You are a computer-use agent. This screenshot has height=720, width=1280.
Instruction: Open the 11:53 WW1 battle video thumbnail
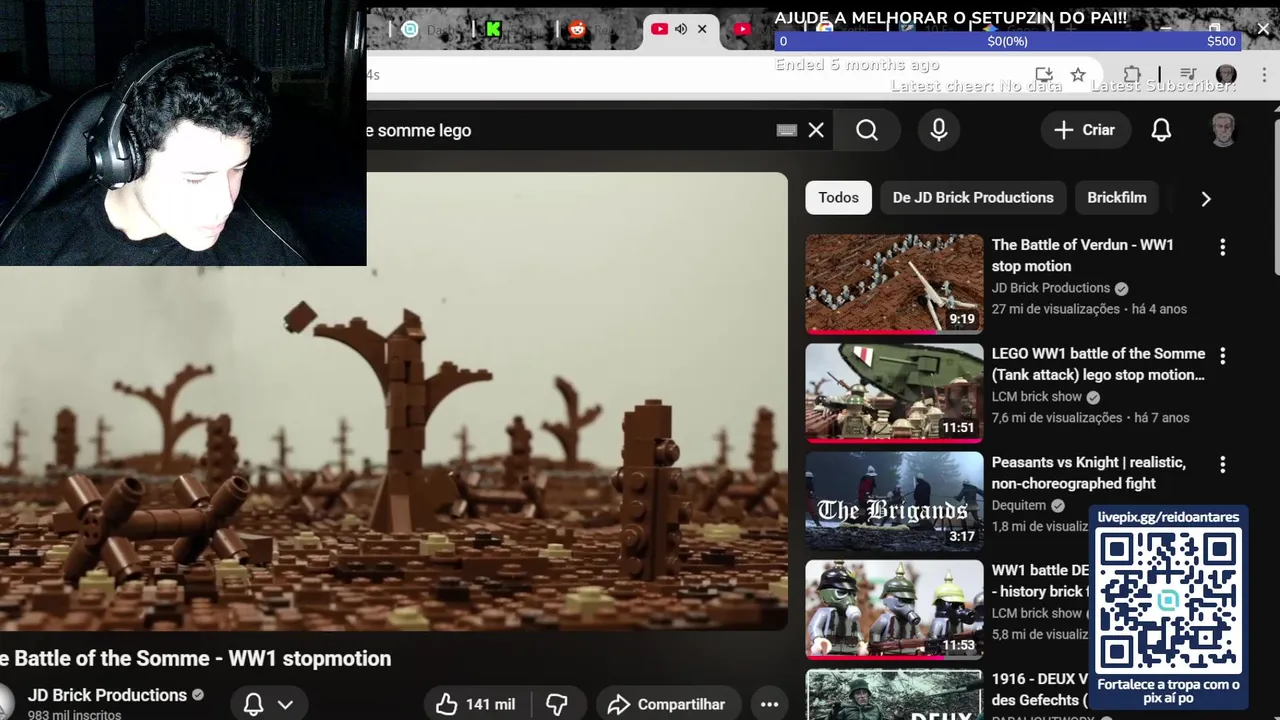click(x=894, y=610)
